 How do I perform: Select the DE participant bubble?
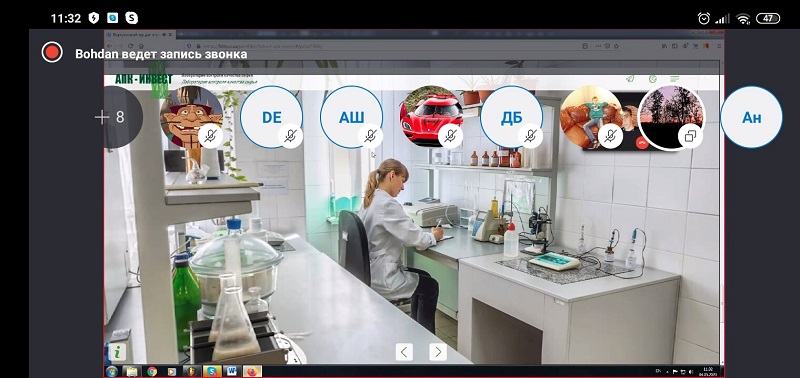pyautogui.click(x=271, y=117)
